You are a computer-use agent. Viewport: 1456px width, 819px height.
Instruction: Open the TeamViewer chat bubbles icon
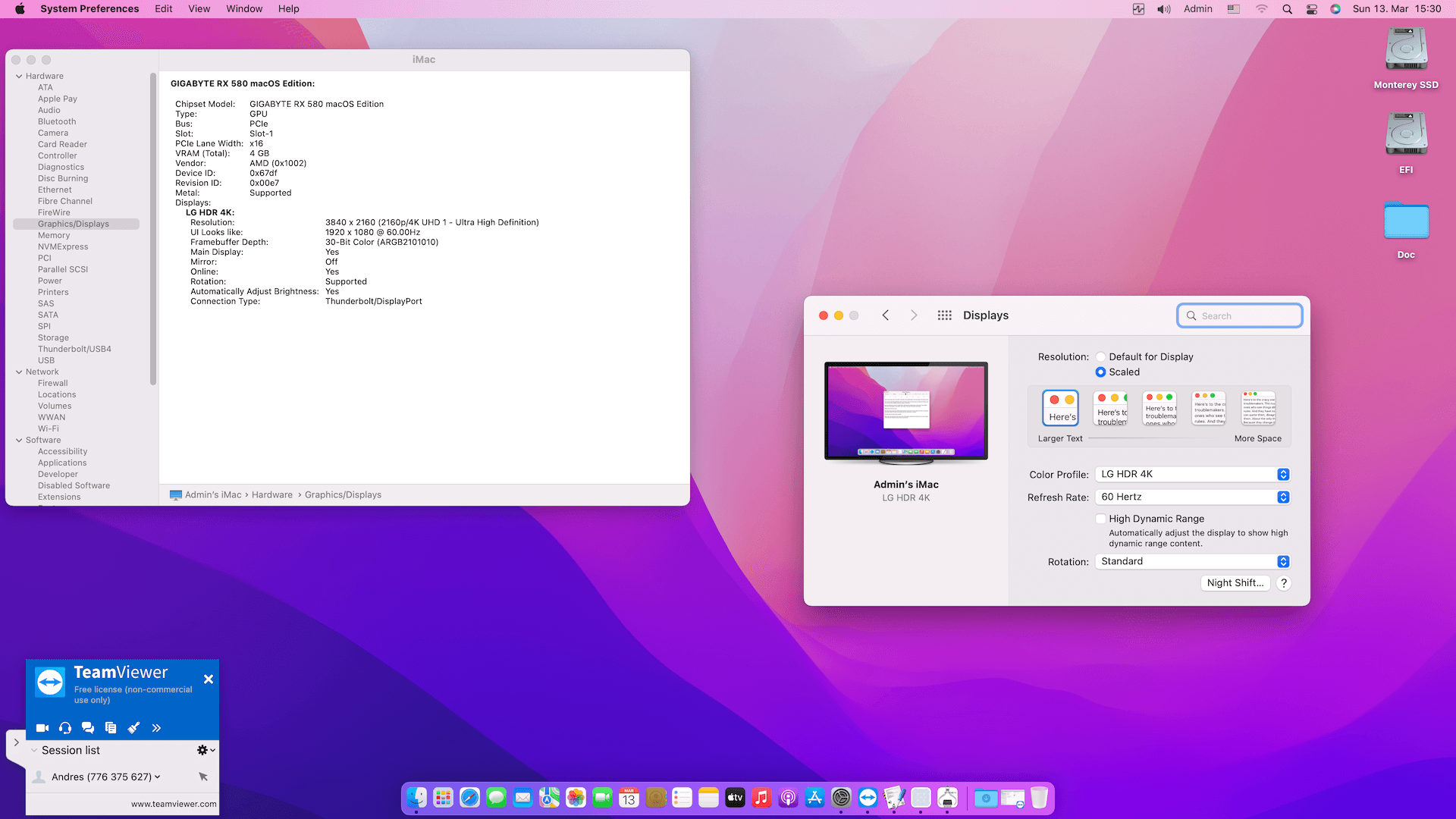pos(88,728)
